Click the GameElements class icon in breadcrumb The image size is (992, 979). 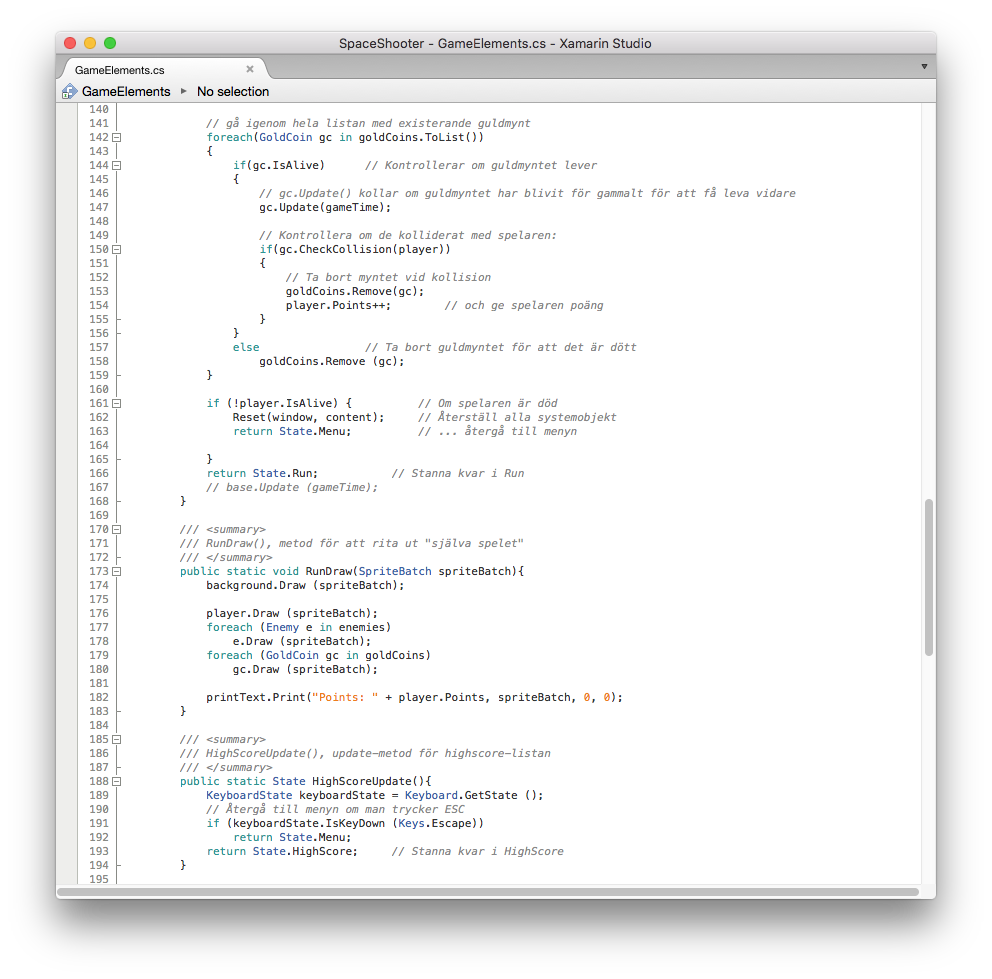70,92
